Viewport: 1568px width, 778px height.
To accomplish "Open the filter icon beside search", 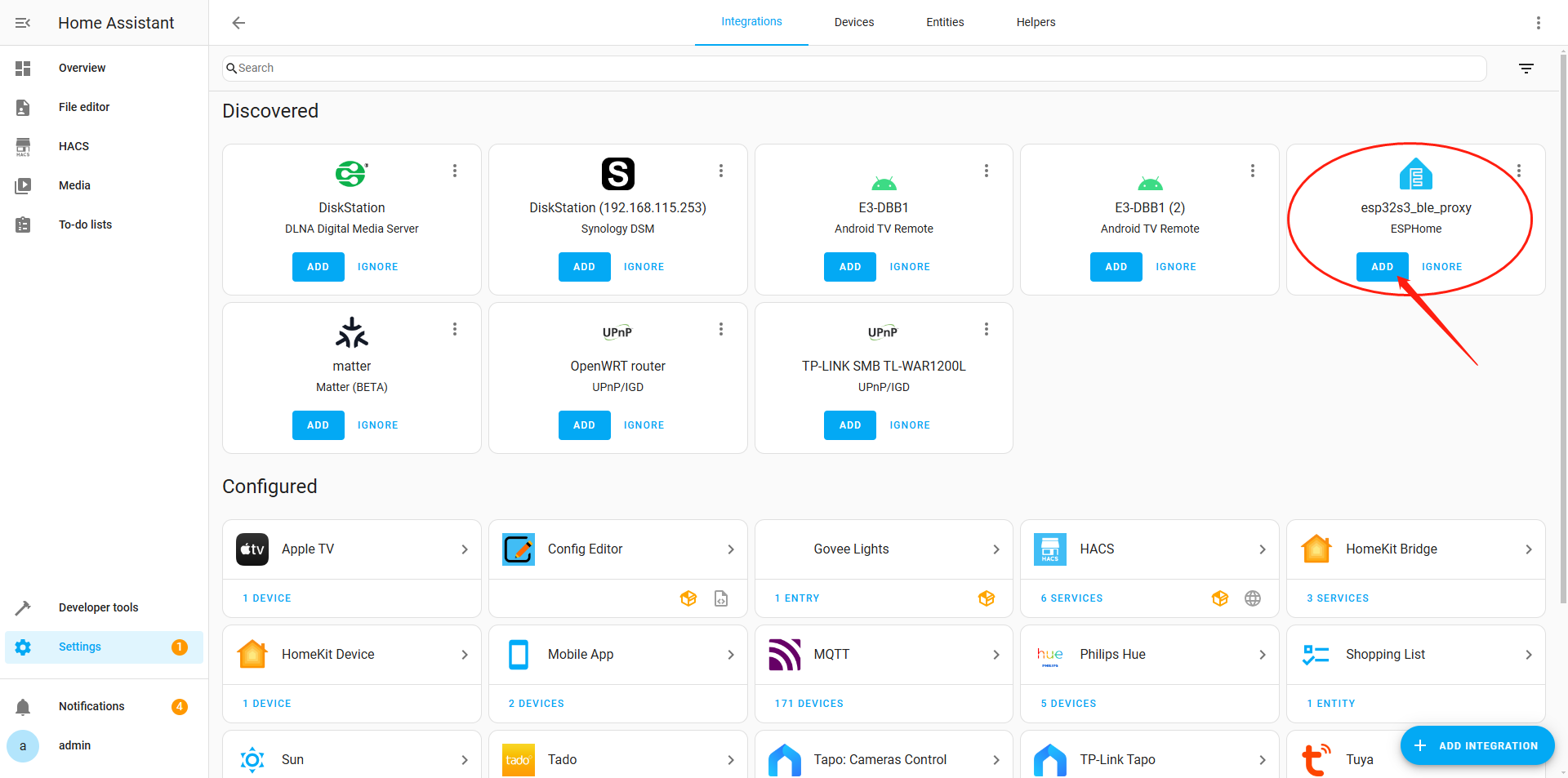I will [x=1526, y=69].
